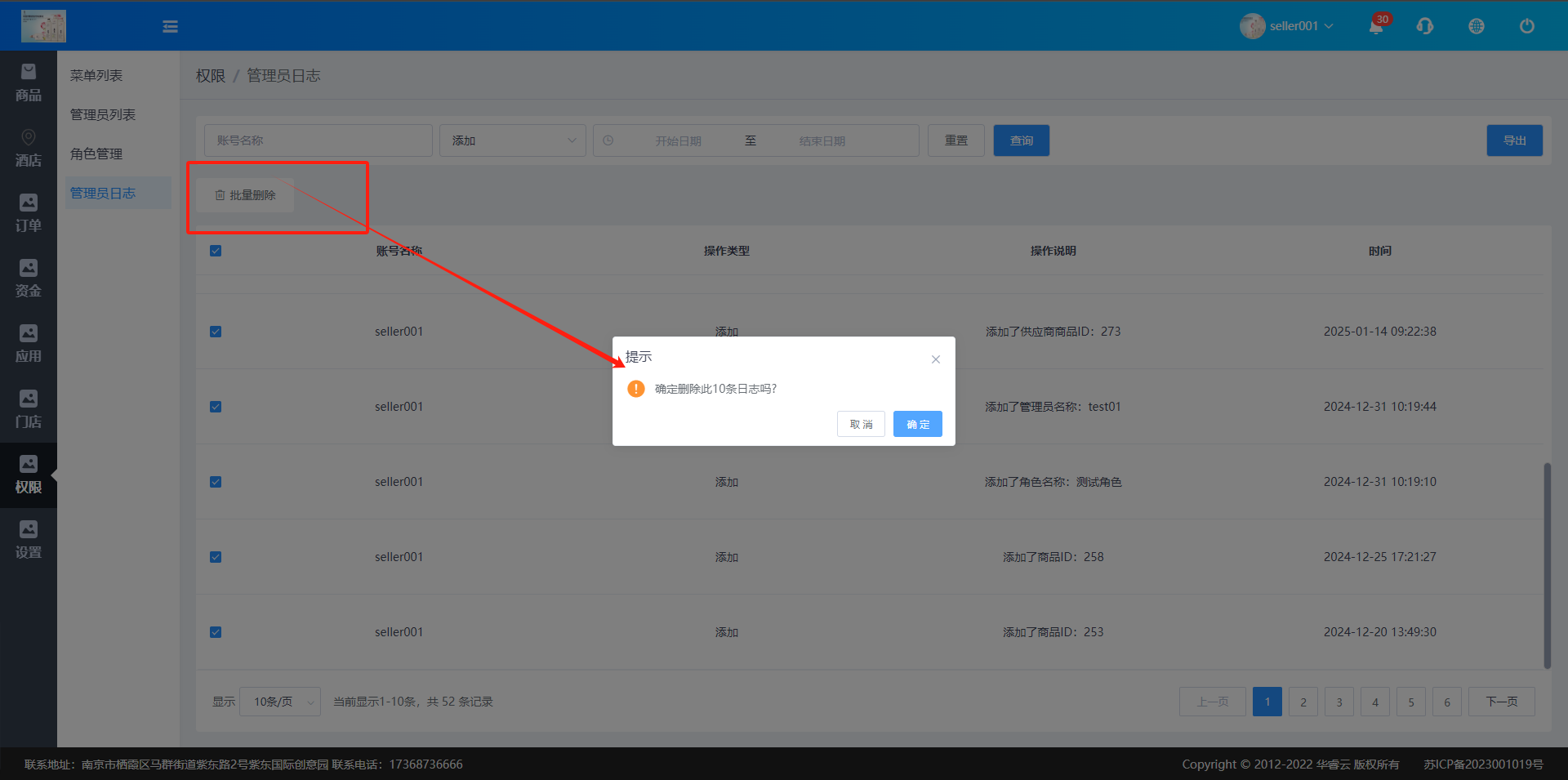This screenshot has height=780, width=1568.
Task: Close the 提示 dialog with X
Action: 935,359
